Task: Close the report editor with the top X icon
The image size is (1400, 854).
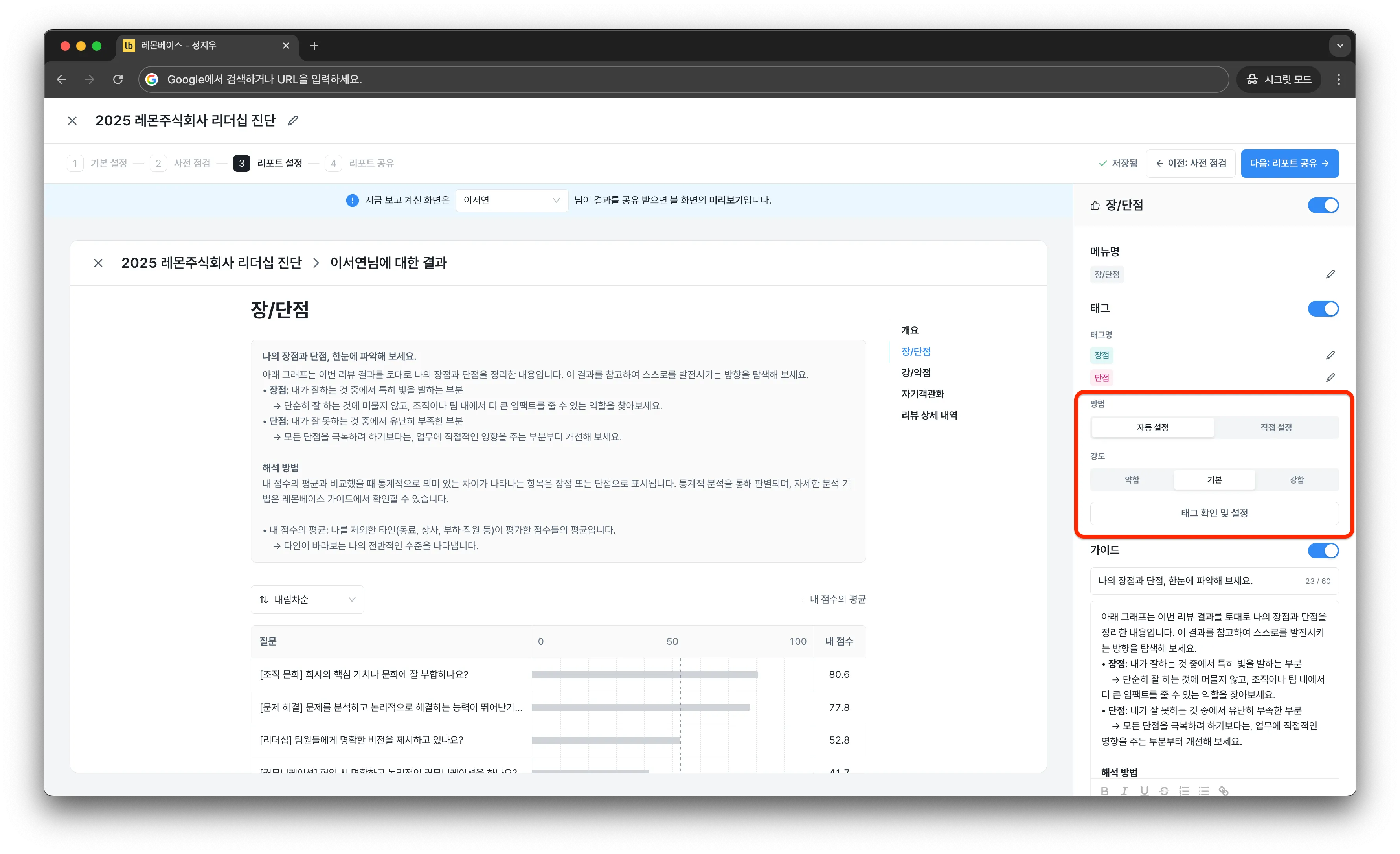Action: pyautogui.click(x=72, y=121)
